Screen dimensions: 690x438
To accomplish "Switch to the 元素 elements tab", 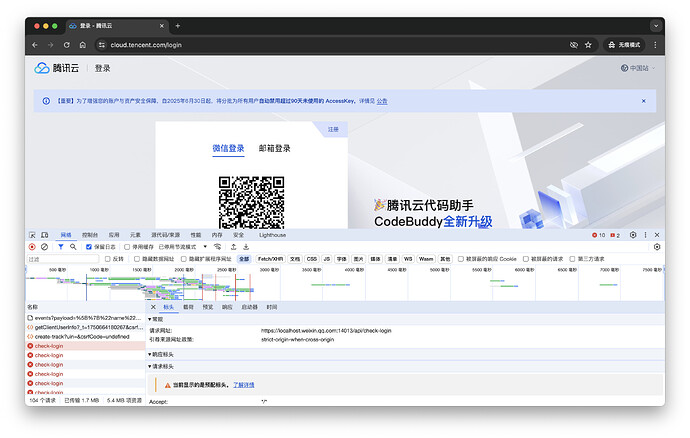I will click(135, 235).
